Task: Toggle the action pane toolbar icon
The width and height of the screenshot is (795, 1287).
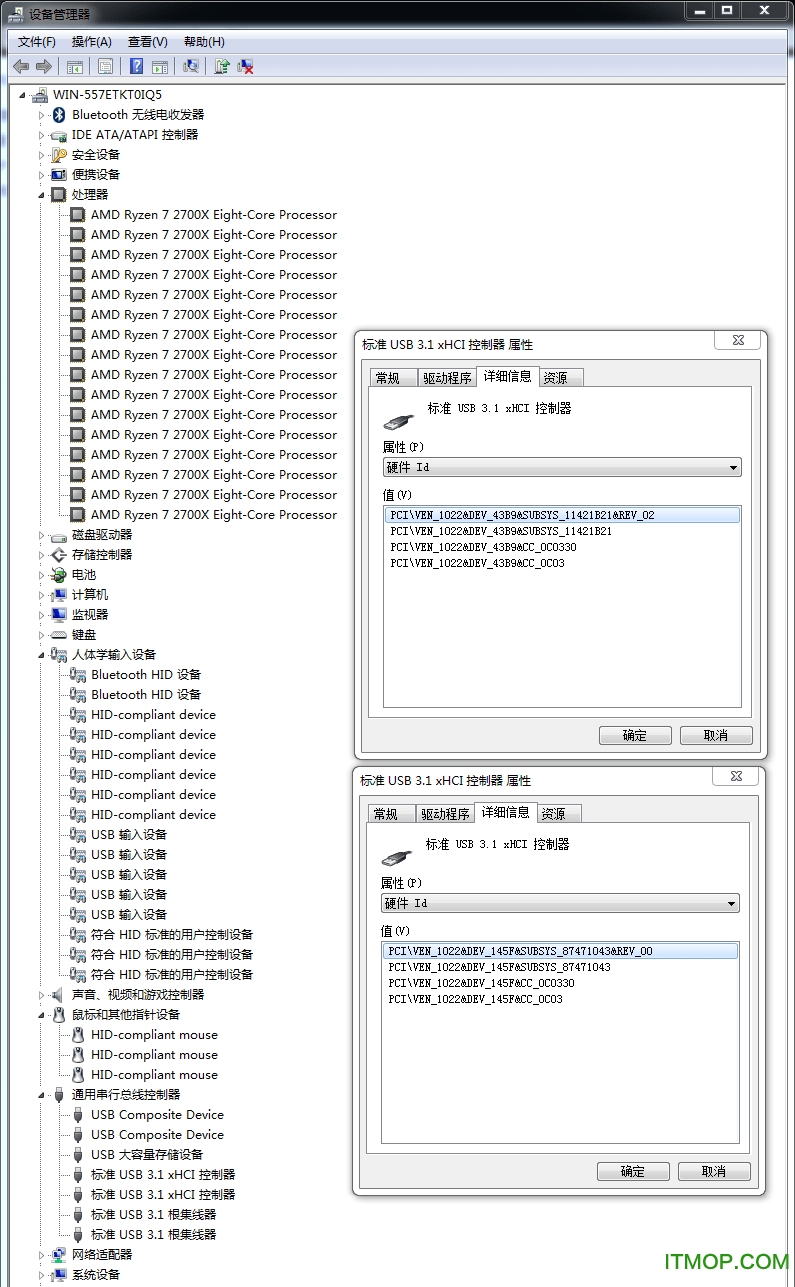Action: (159, 67)
